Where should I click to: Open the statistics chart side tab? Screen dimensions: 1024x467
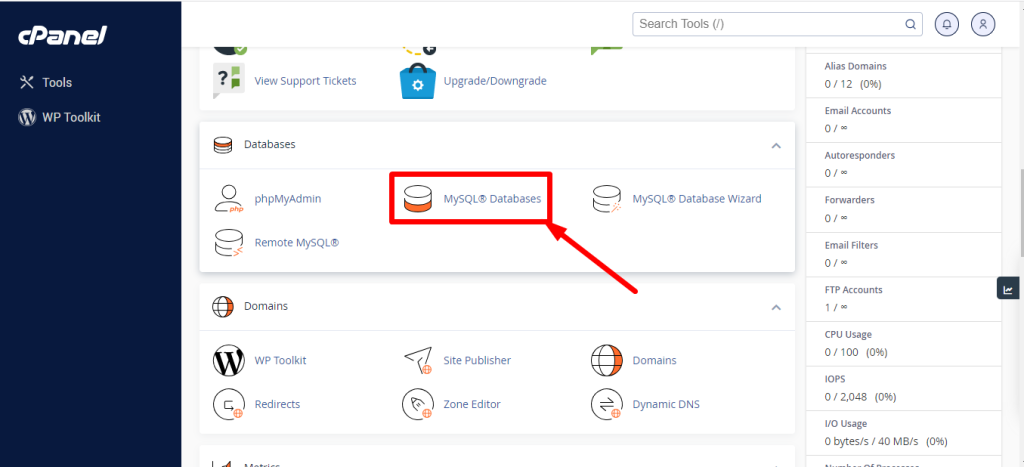click(1008, 289)
